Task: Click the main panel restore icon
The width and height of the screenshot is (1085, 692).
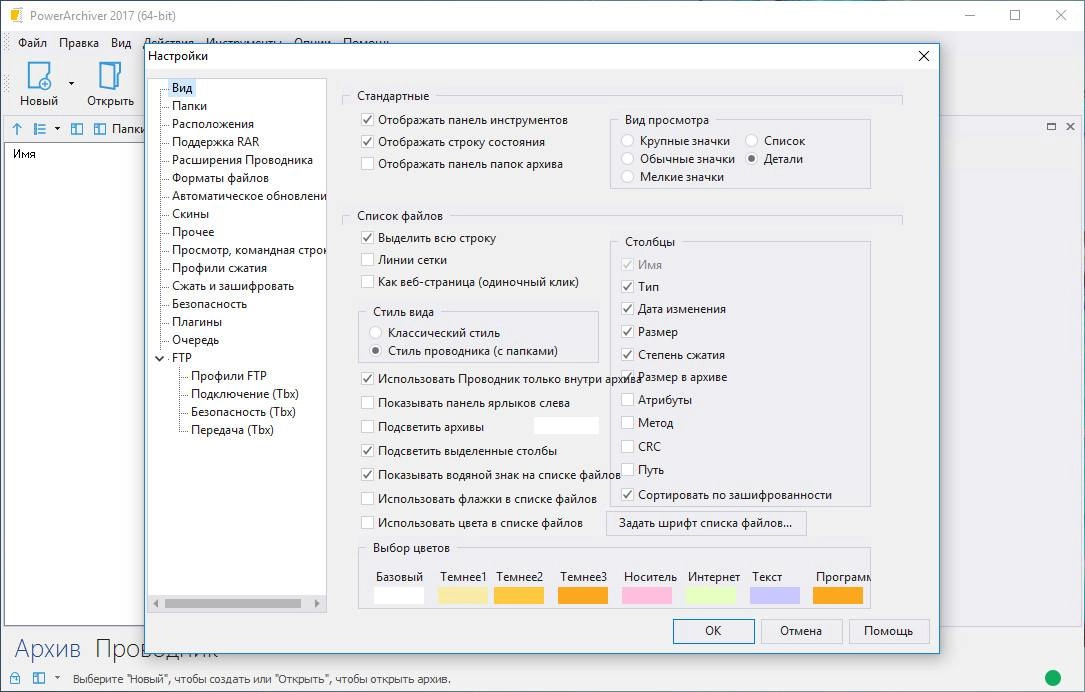Action: [x=1051, y=127]
